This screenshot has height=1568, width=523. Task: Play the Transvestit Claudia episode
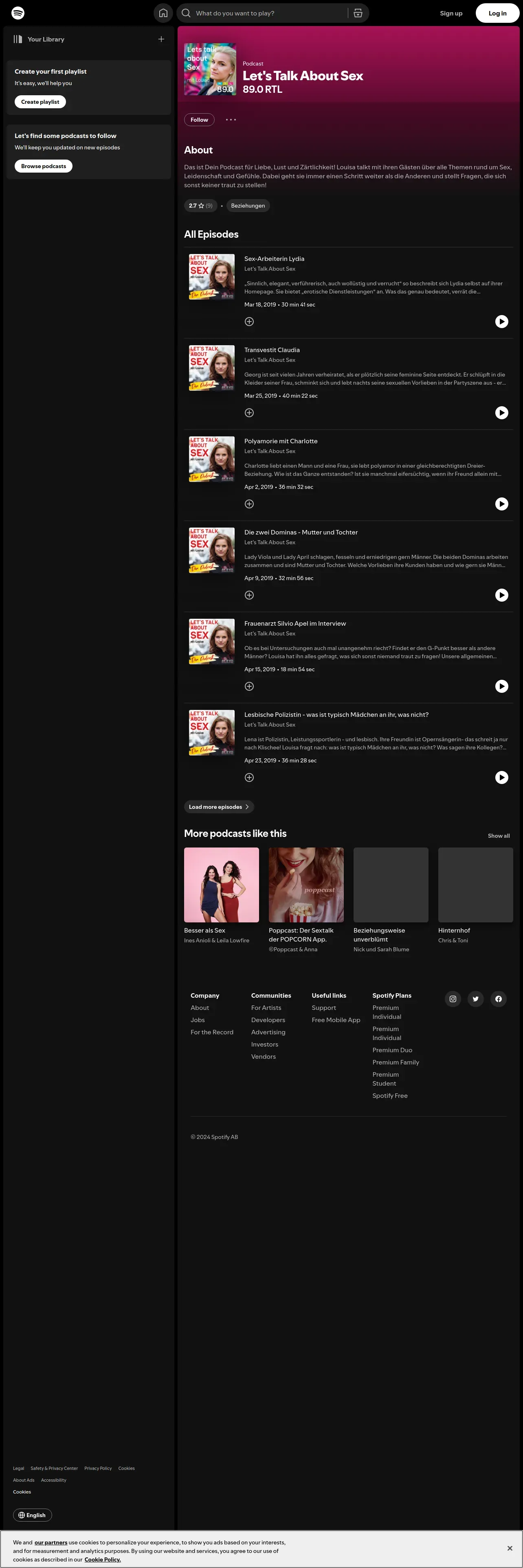502,413
